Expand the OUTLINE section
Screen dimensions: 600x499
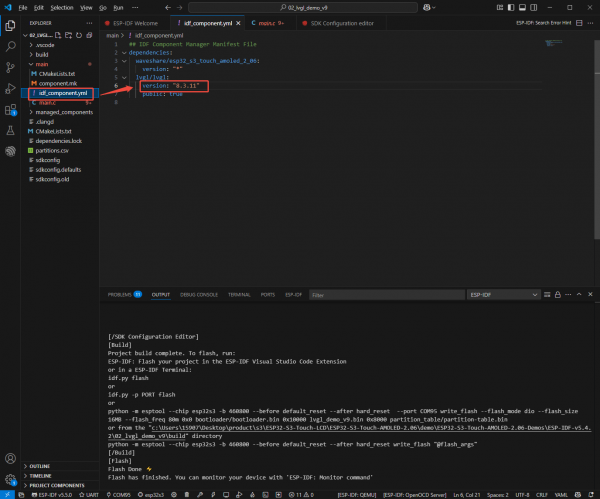pos(40,465)
